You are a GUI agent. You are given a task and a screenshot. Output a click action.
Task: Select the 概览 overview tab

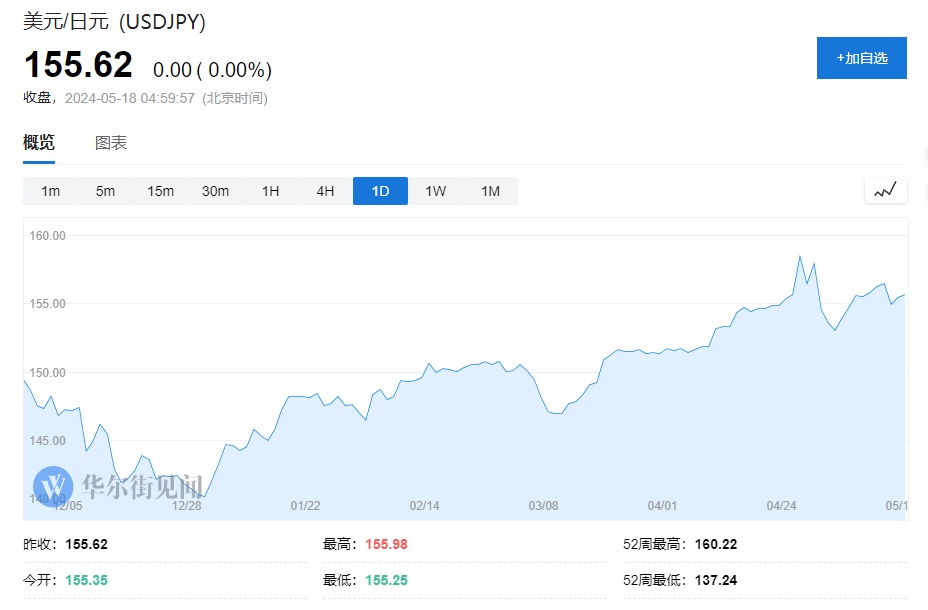[x=39, y=143]
